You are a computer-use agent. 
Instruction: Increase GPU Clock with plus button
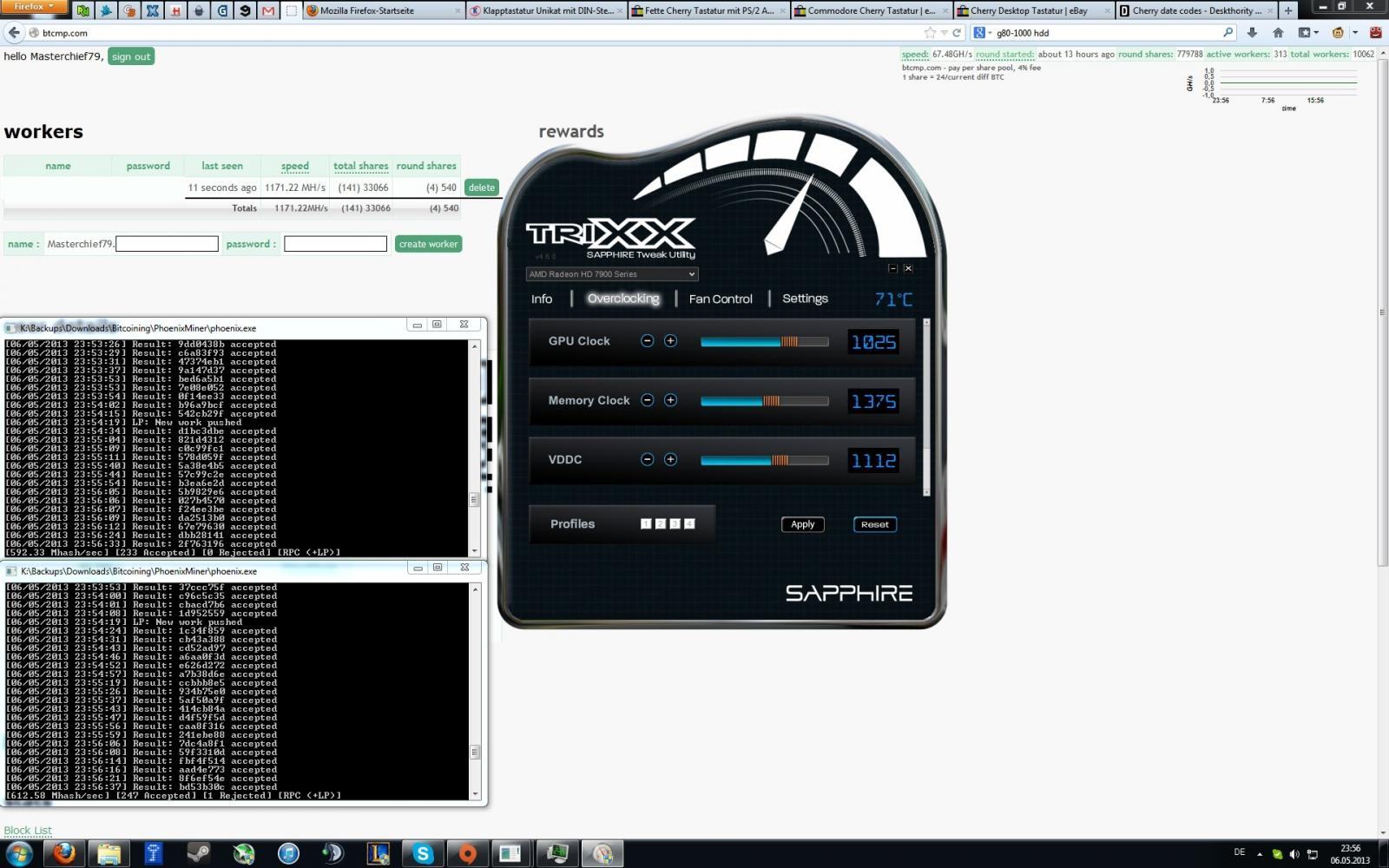pos(670,341)
